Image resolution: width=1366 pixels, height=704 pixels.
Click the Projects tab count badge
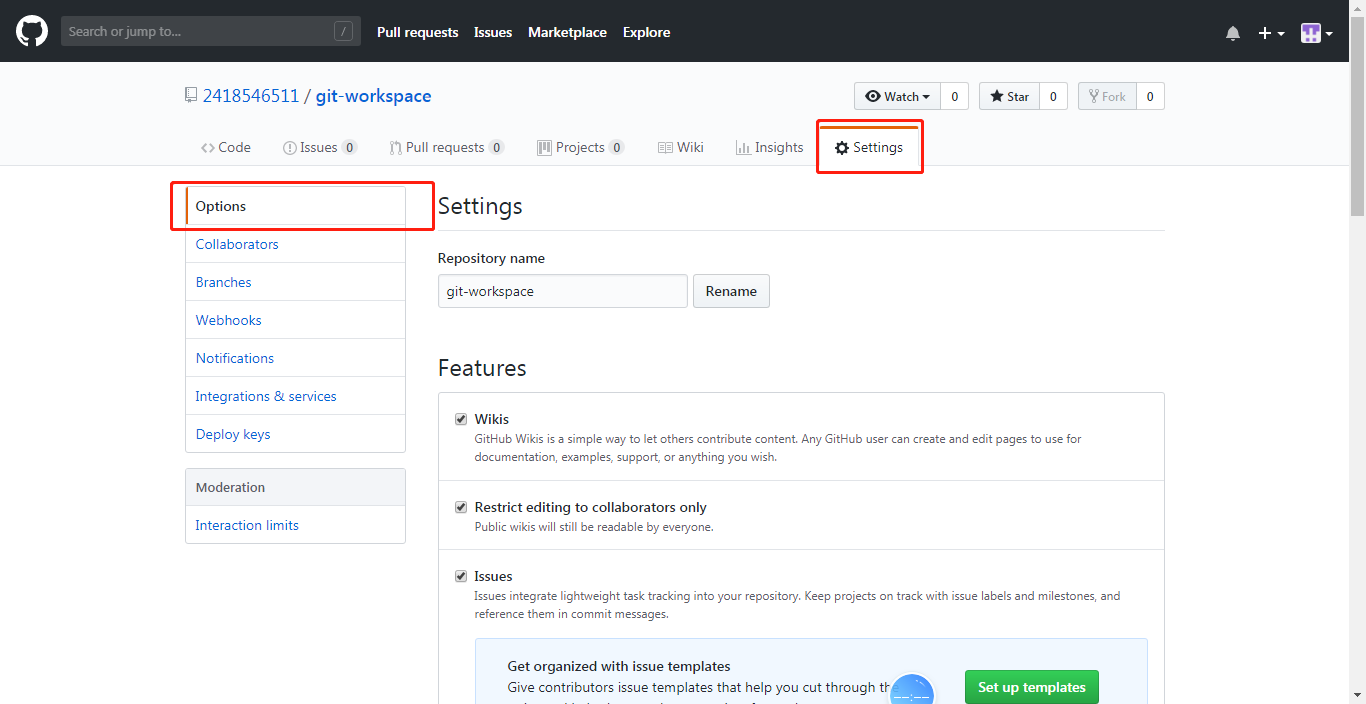616,147
